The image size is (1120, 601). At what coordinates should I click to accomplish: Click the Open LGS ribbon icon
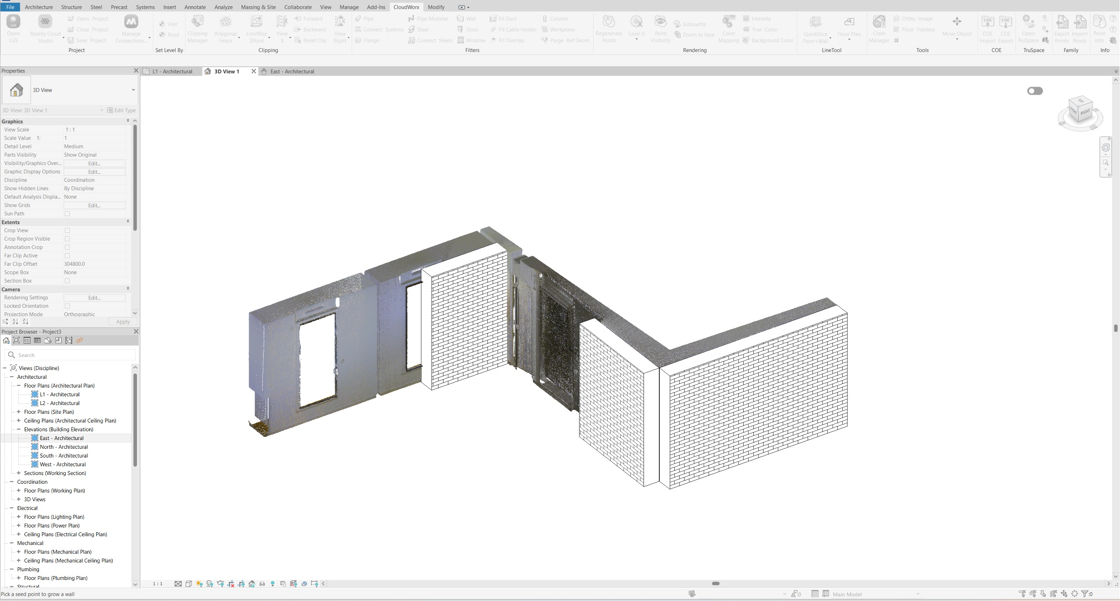13,28
